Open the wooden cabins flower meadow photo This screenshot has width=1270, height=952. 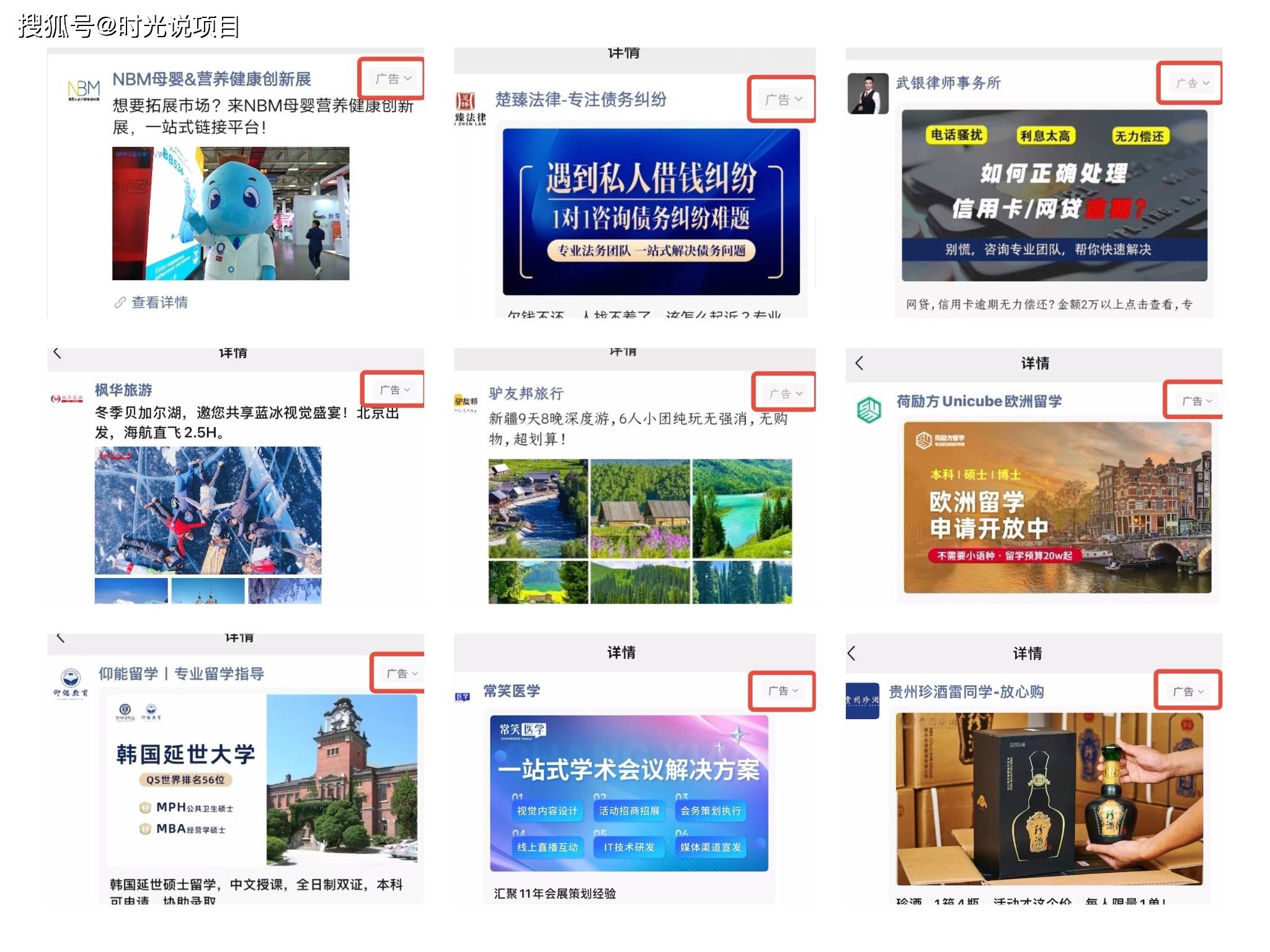640,508
